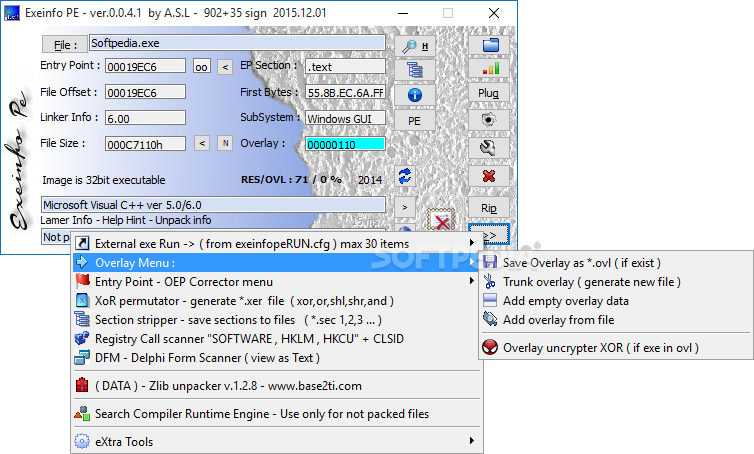The image size is (754, 454).
Task: Click the floppy disk Save Overlay icon
Action: [x=490, y=262]
